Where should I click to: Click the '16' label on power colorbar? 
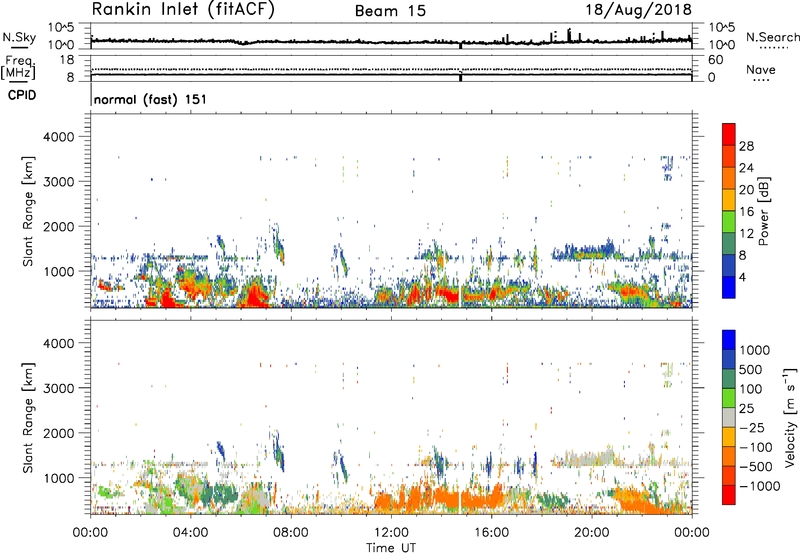[746, 212]
